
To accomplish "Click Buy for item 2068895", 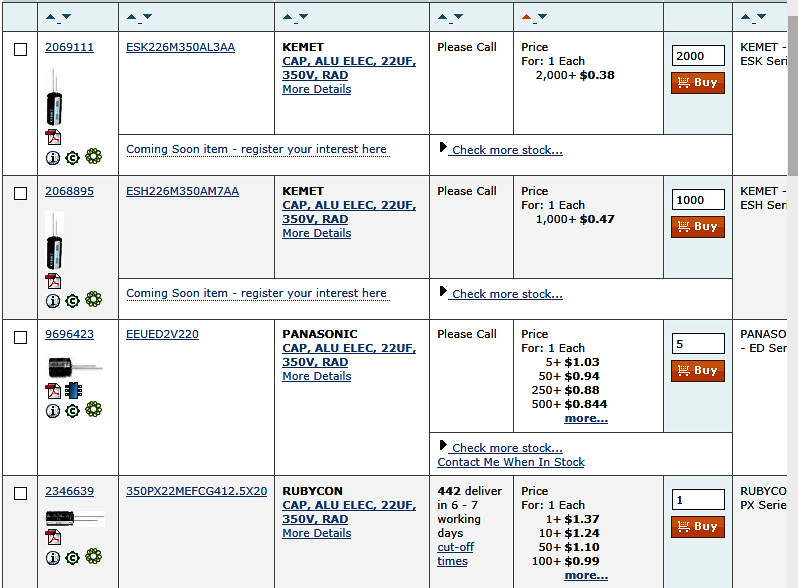I will [698, 227].
